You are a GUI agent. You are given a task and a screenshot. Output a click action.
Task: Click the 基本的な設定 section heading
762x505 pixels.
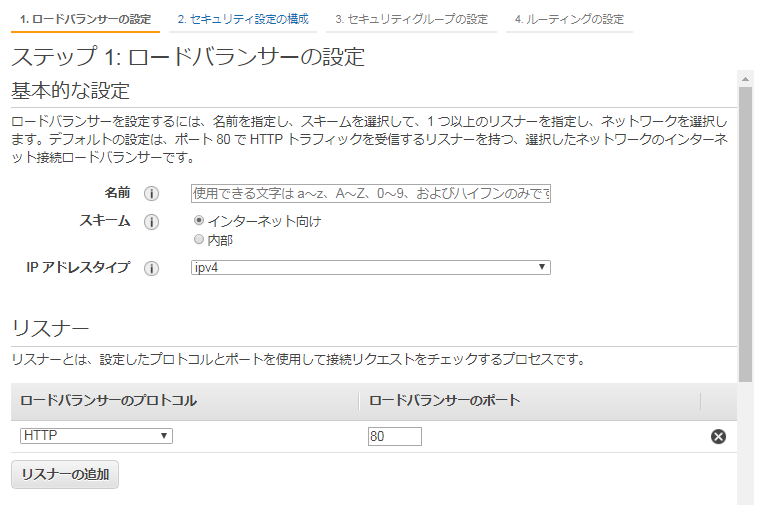point(71,91)
